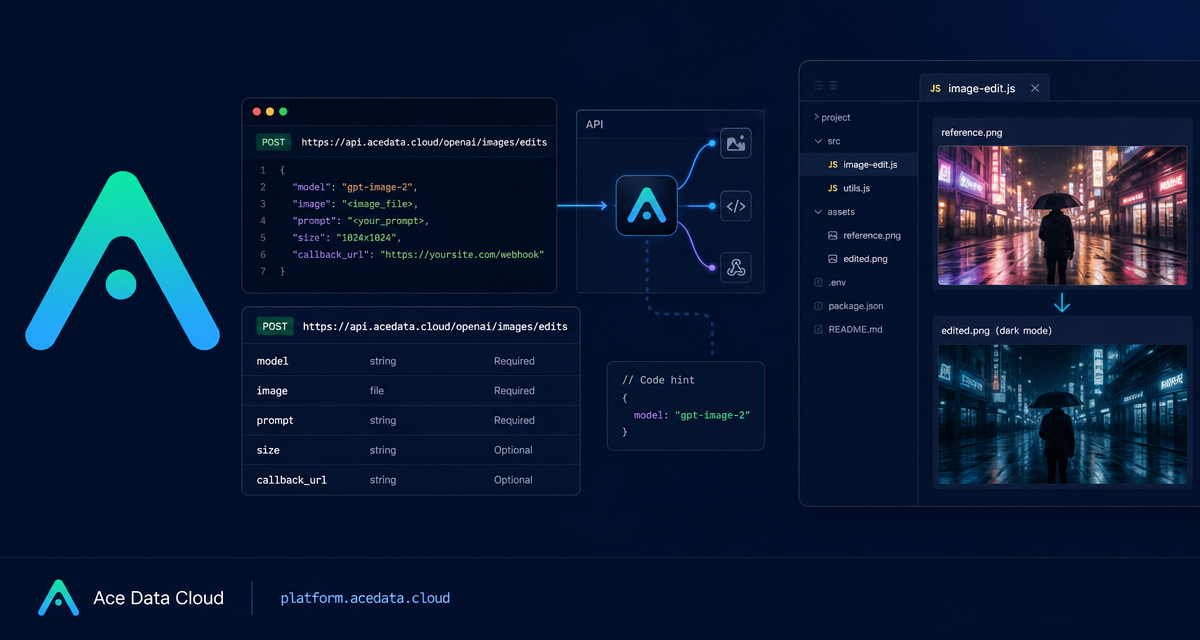The width and height of the screenshot is (1200, 640).
Task: Click the green dot in code window
Action: click(x=283, y=112)
